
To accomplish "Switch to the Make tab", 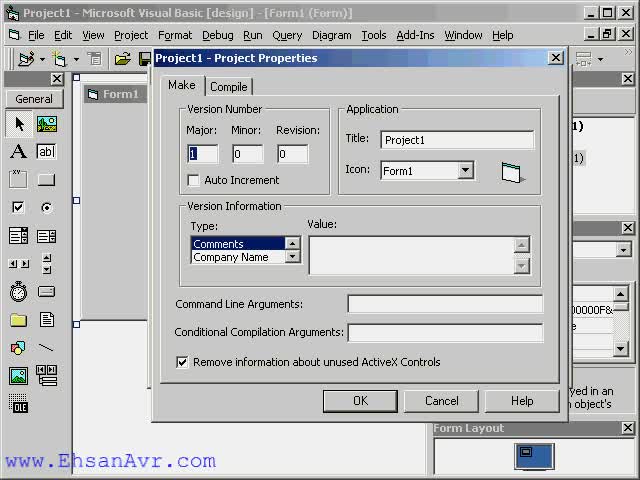I will click(182, 85).
